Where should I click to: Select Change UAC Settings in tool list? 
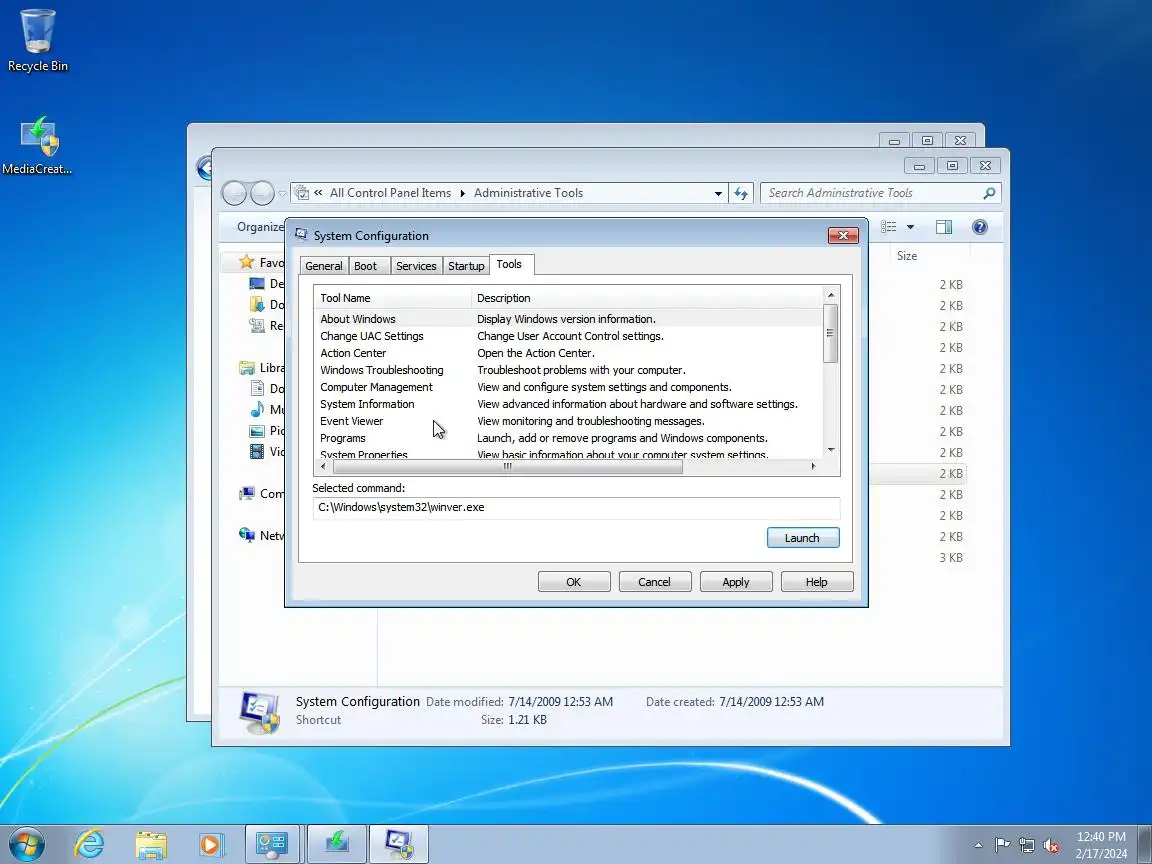click(567, 336)
